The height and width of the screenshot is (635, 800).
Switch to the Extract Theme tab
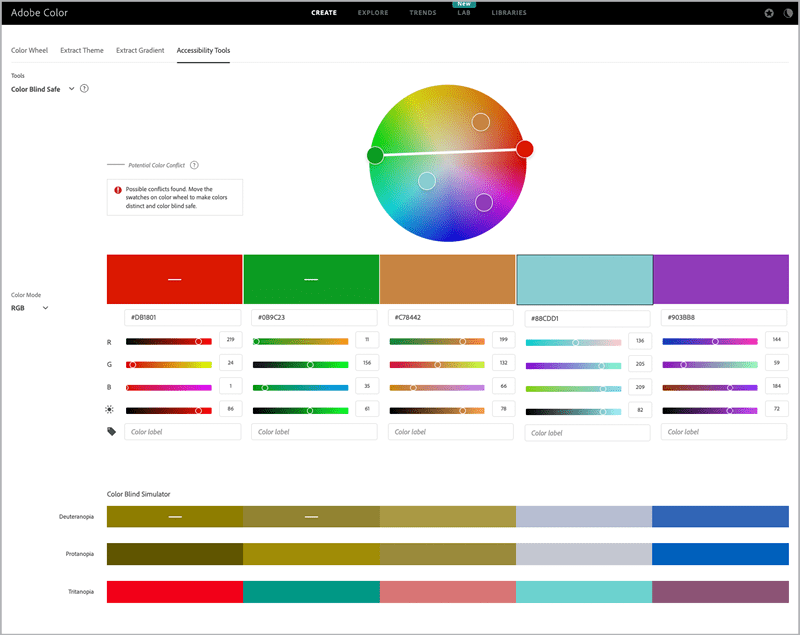82,50
